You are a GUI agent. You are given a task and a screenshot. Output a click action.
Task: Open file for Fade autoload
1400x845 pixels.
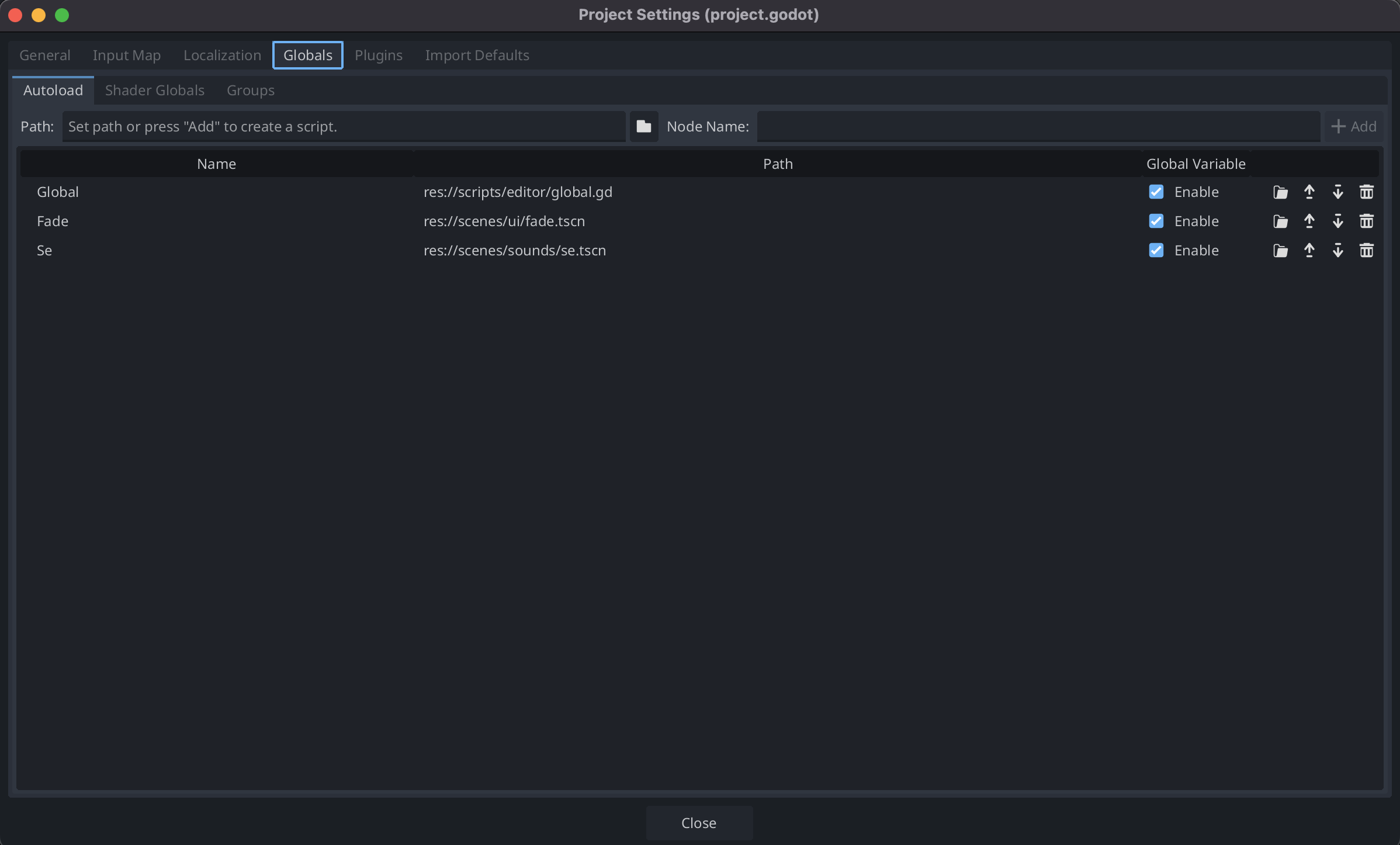(1280, 221)
